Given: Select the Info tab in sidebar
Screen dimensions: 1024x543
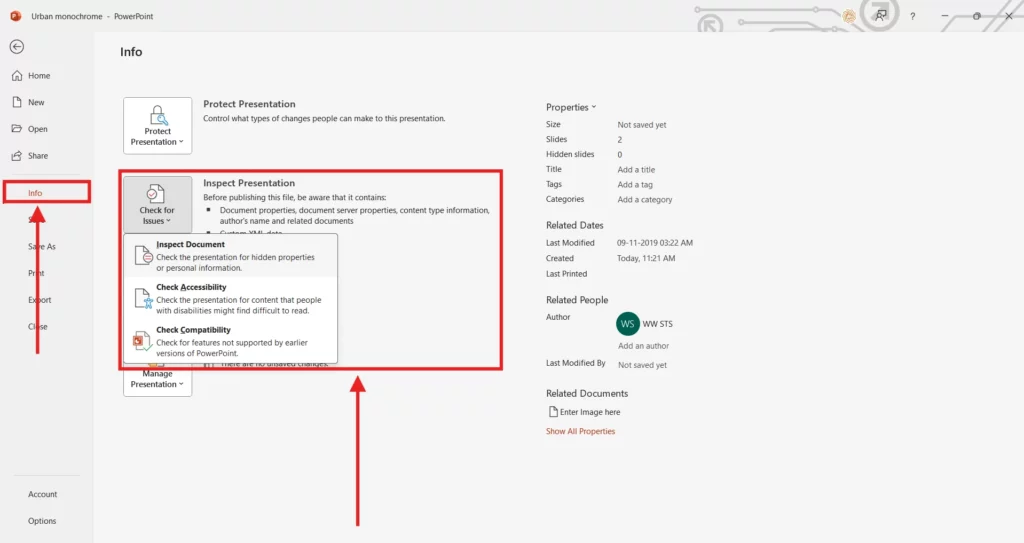Looking at the screenshot, I should pos(36,193).
